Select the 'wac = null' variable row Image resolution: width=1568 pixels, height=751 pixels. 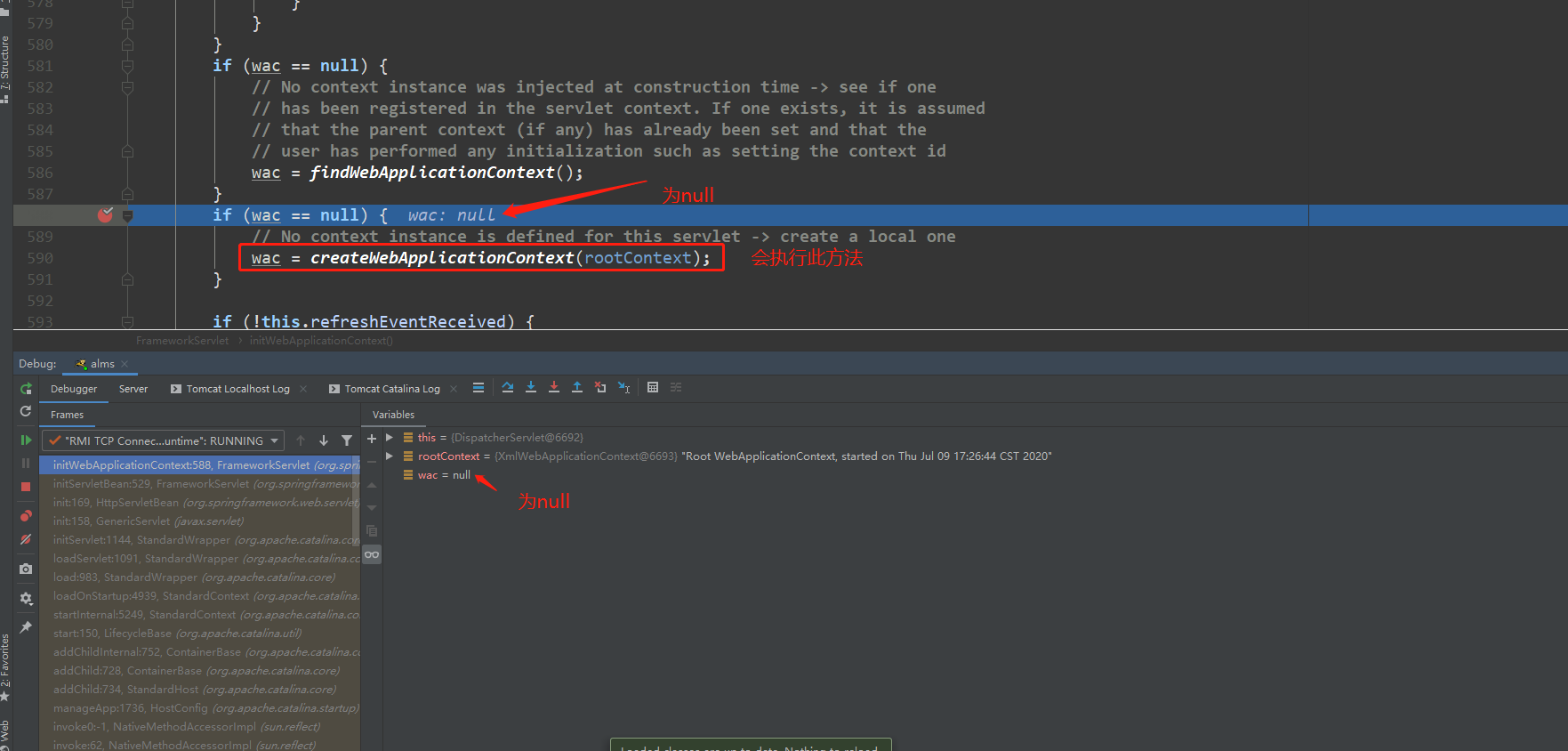pos(975,475)
